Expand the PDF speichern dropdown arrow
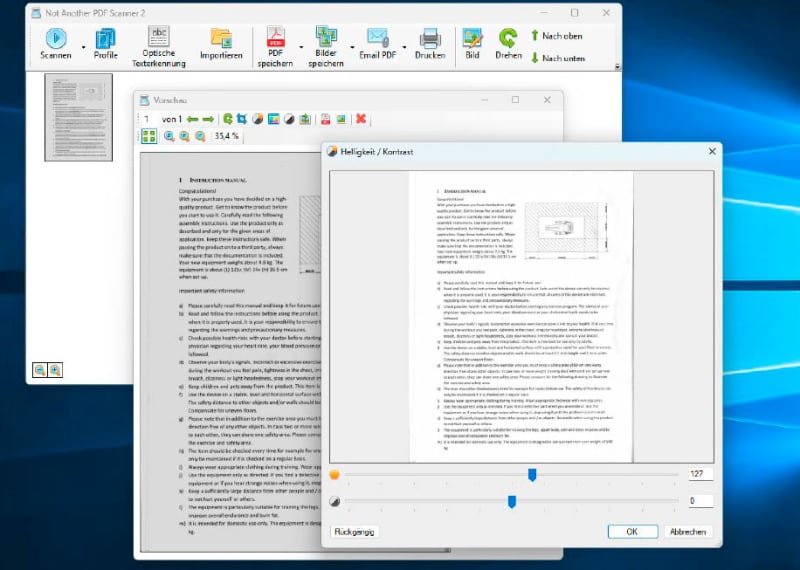Viewport: 800px width, 570px height. coord(301,47)
